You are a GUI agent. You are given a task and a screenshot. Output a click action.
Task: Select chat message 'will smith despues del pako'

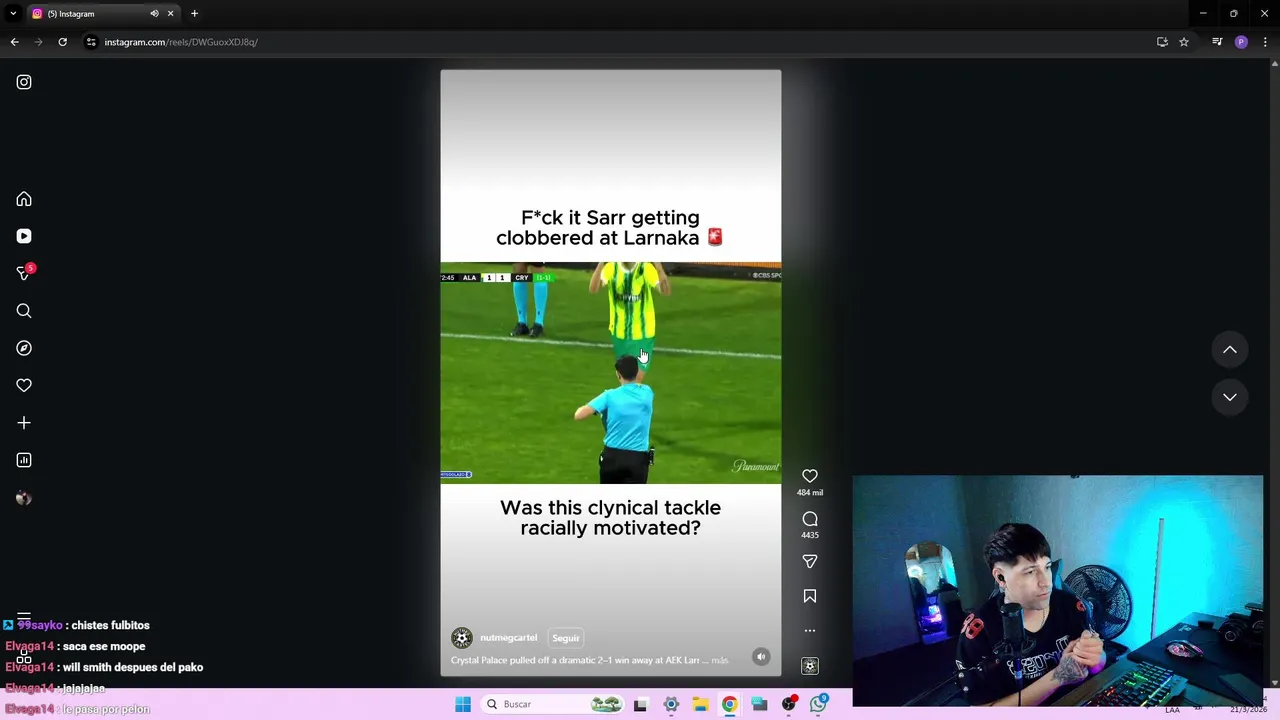pos(133,667)
